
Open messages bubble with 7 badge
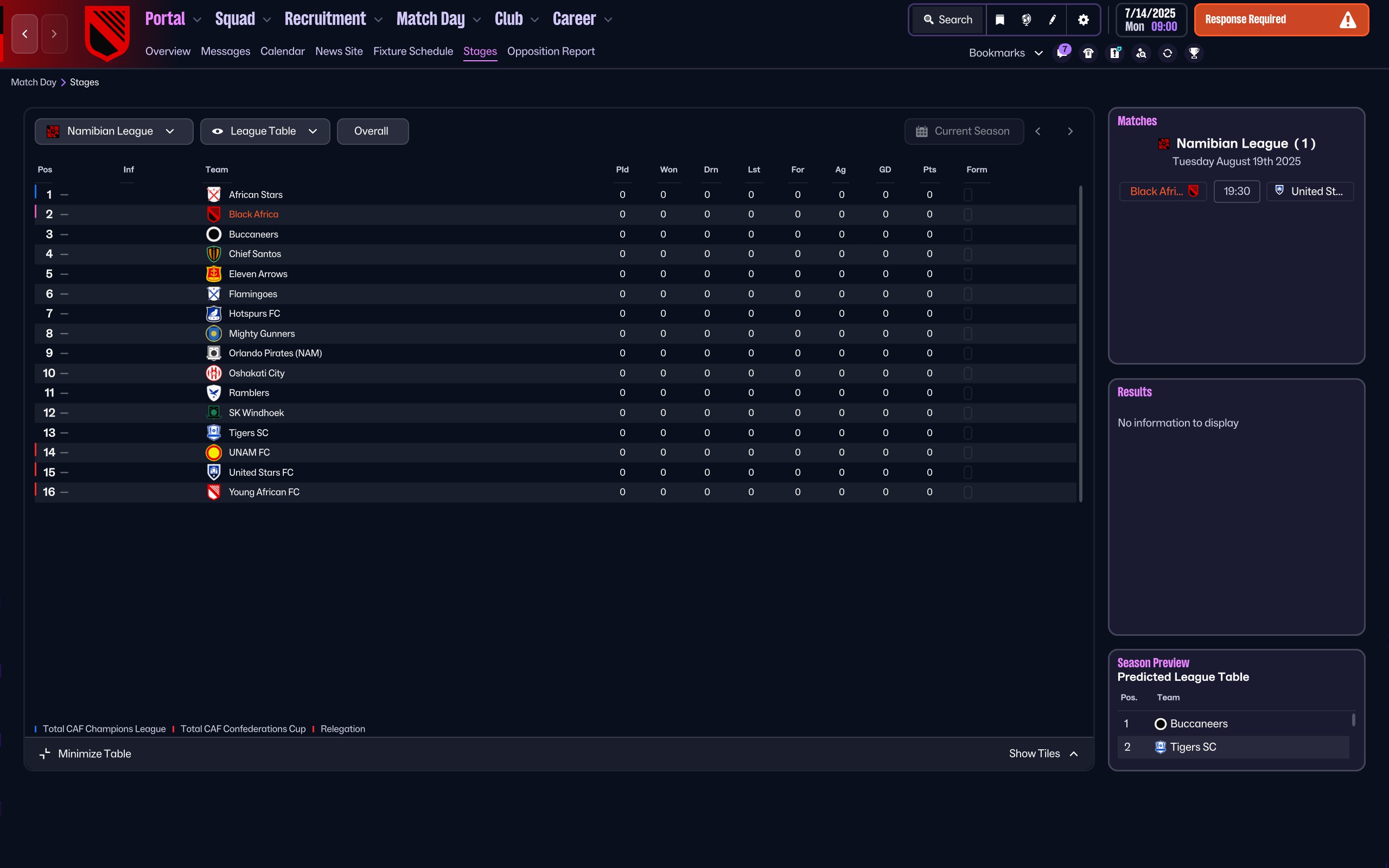coord(1062,52)
